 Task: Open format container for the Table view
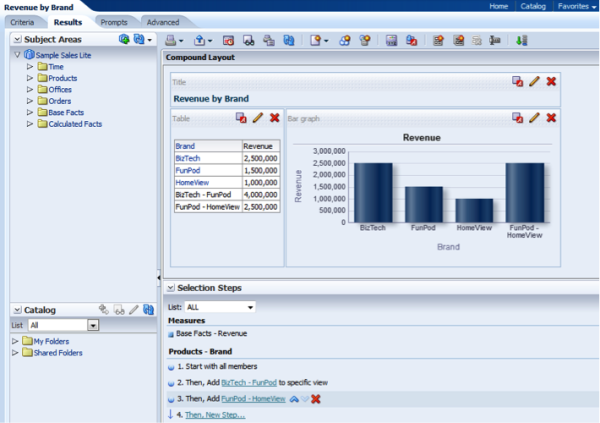[241, 118]
